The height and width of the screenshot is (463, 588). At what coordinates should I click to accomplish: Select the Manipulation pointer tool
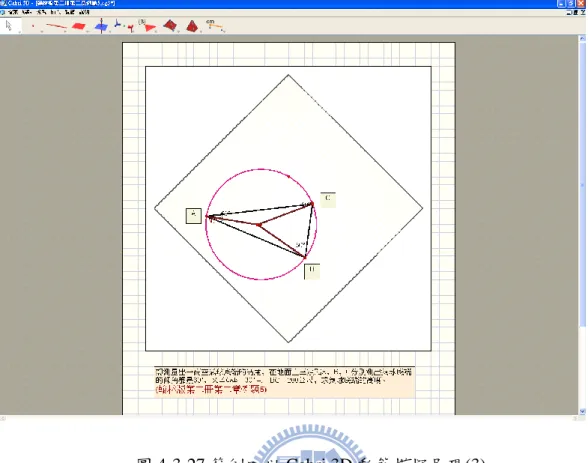(9, 26)
